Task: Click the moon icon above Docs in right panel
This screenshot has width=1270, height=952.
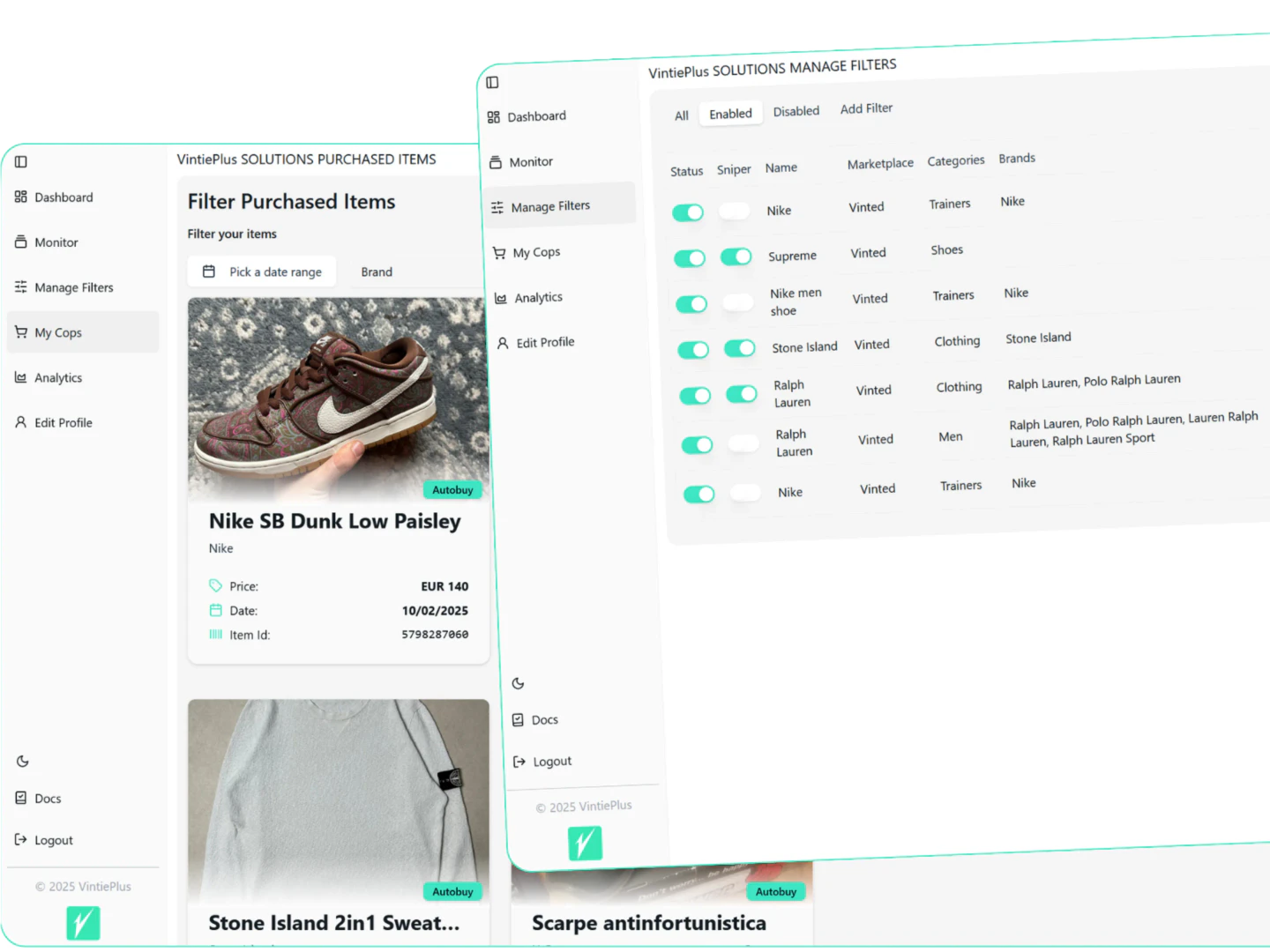Action: (x=519, y=684)
